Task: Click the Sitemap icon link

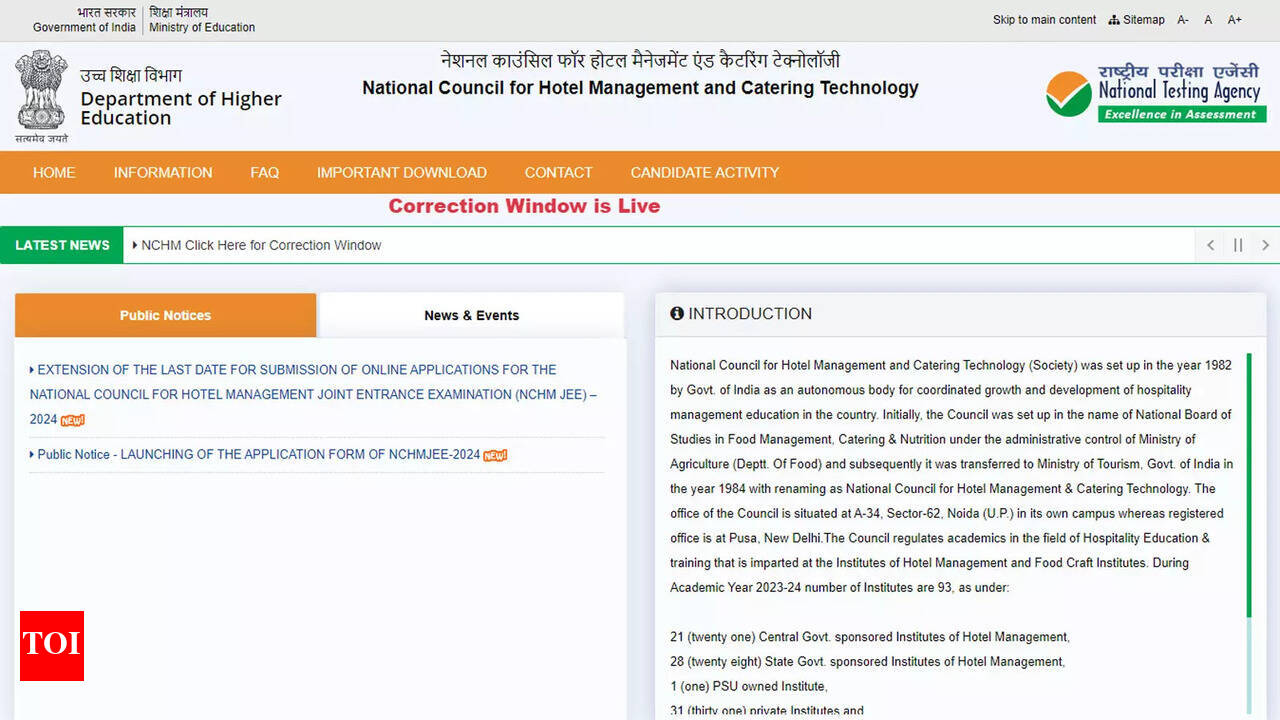Action: [1137, 20]
